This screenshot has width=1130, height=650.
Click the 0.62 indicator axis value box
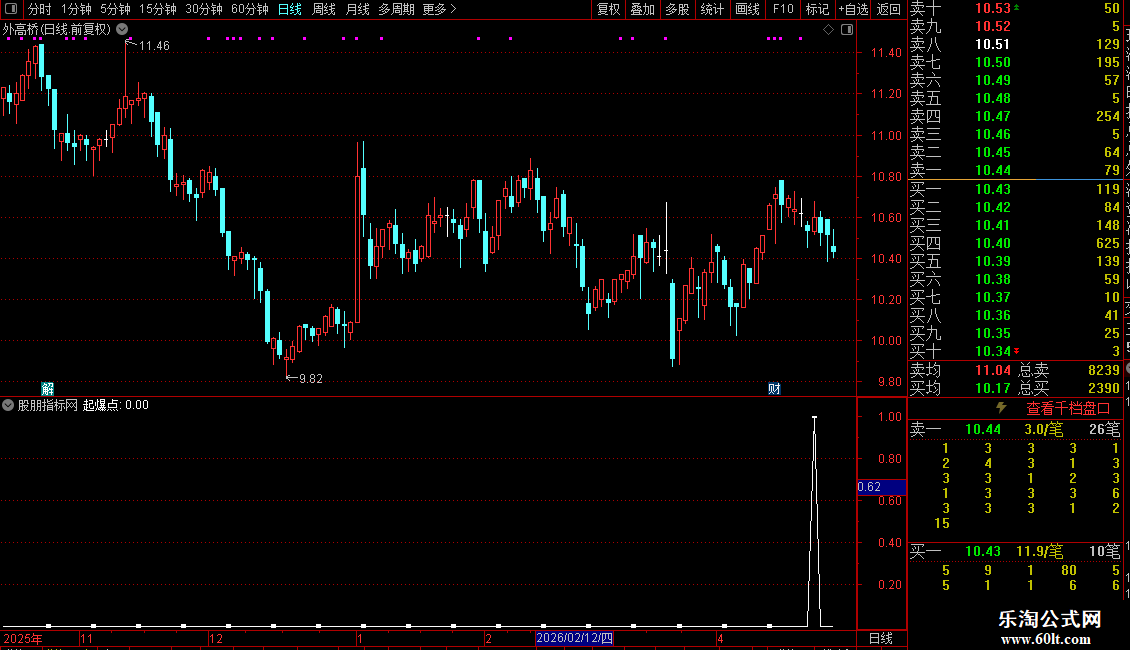(881, 487)
